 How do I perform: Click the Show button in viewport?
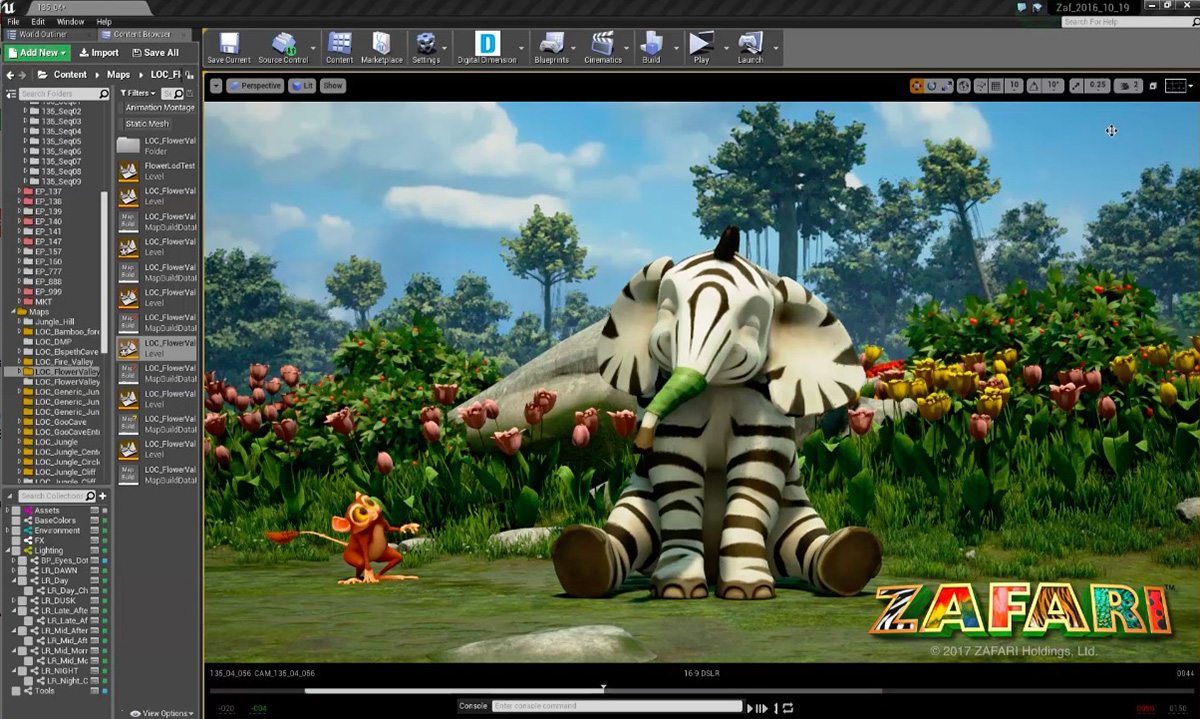click(333, 86)
